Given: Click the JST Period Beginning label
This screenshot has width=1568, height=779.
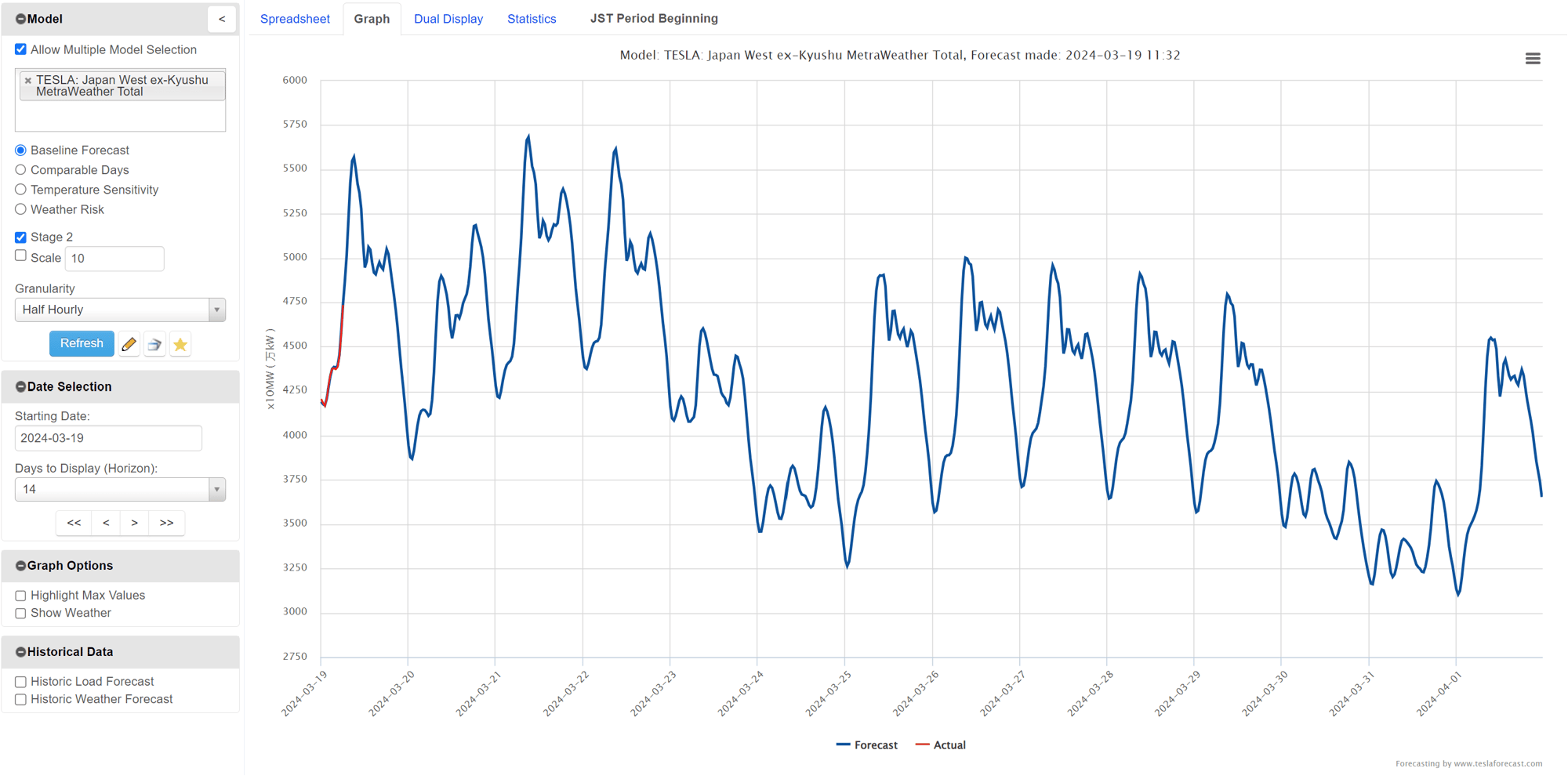Looking at the screenshot, I should point(654,19).
